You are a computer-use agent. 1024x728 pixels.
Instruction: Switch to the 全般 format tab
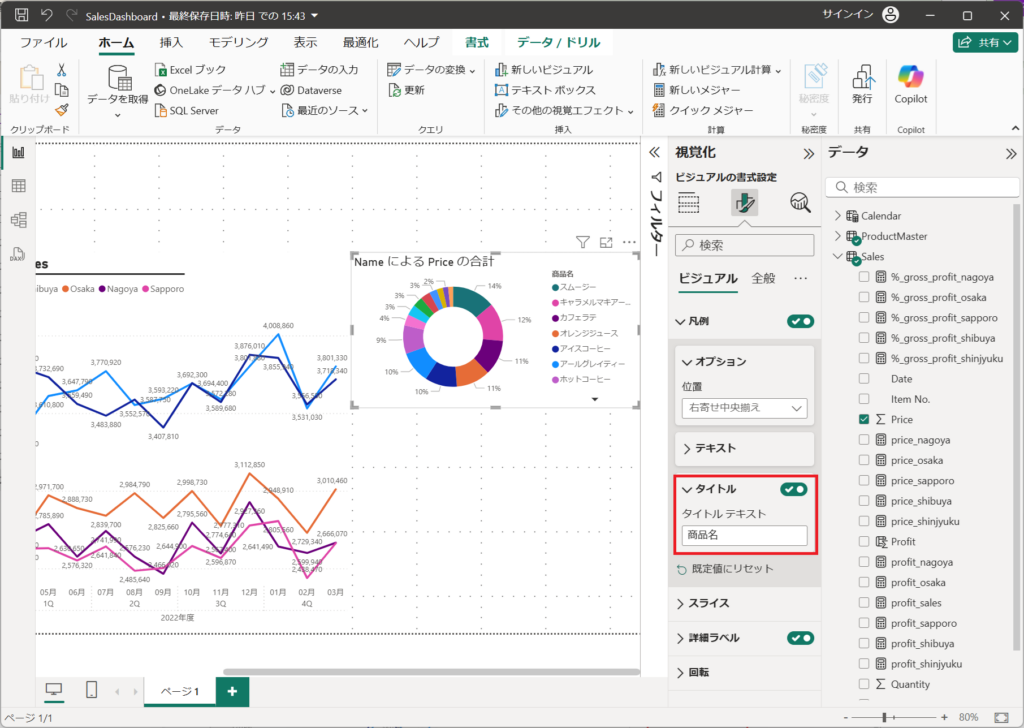[763, 278]
